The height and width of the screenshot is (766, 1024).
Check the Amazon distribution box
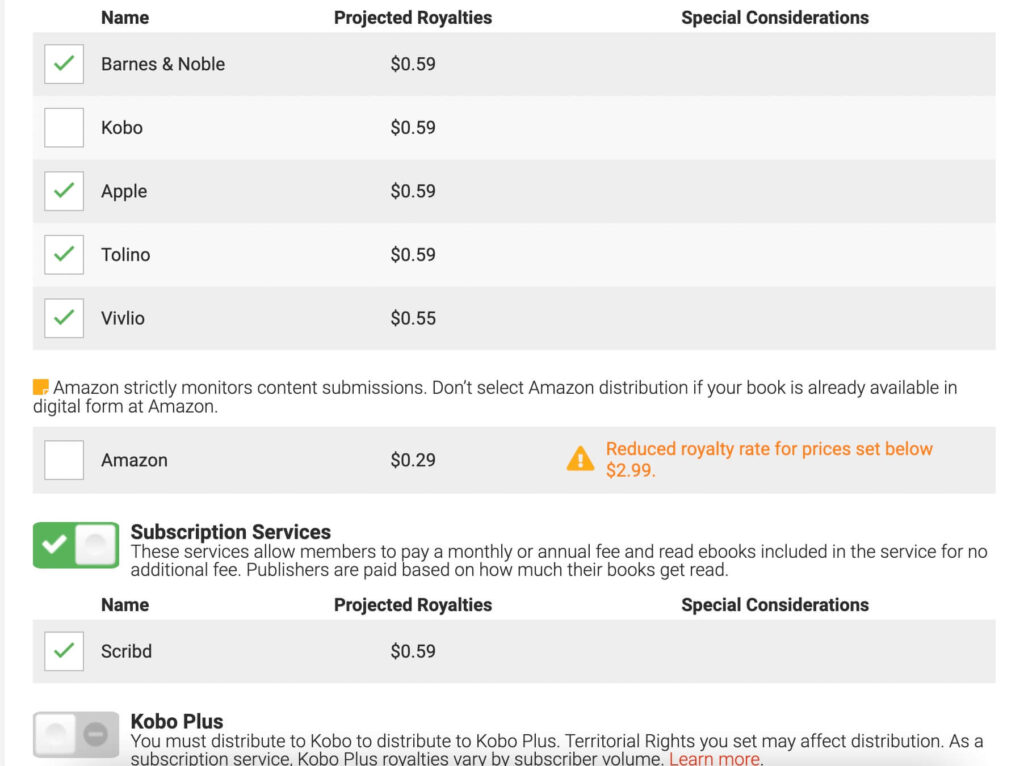point(64,460)
